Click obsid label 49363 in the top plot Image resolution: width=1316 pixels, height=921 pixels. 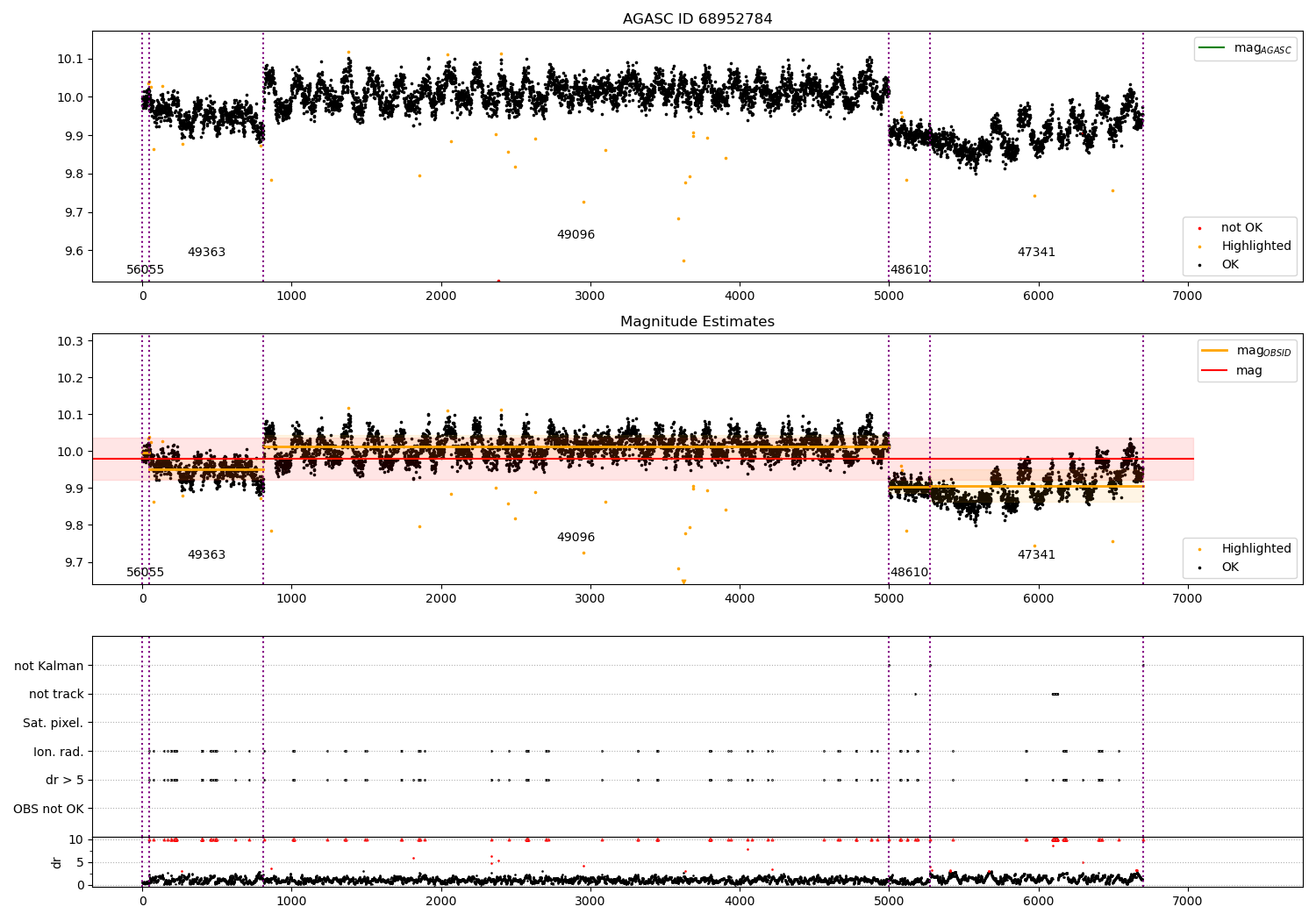click(206, 253)
